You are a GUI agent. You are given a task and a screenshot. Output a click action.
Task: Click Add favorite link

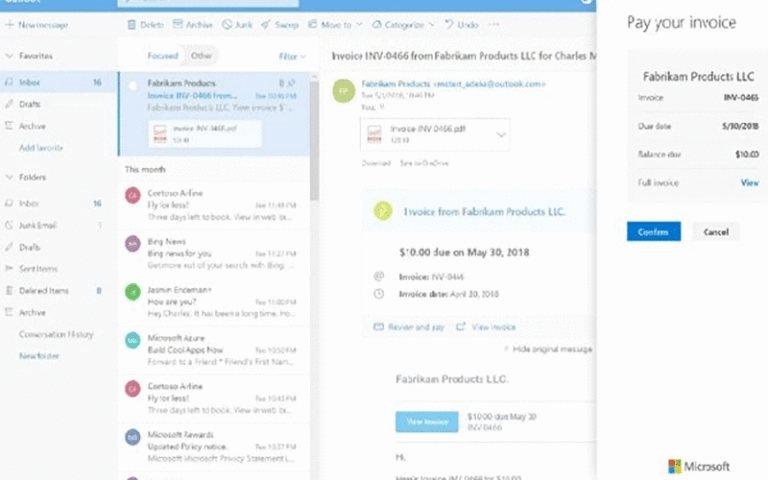[41, 147]
